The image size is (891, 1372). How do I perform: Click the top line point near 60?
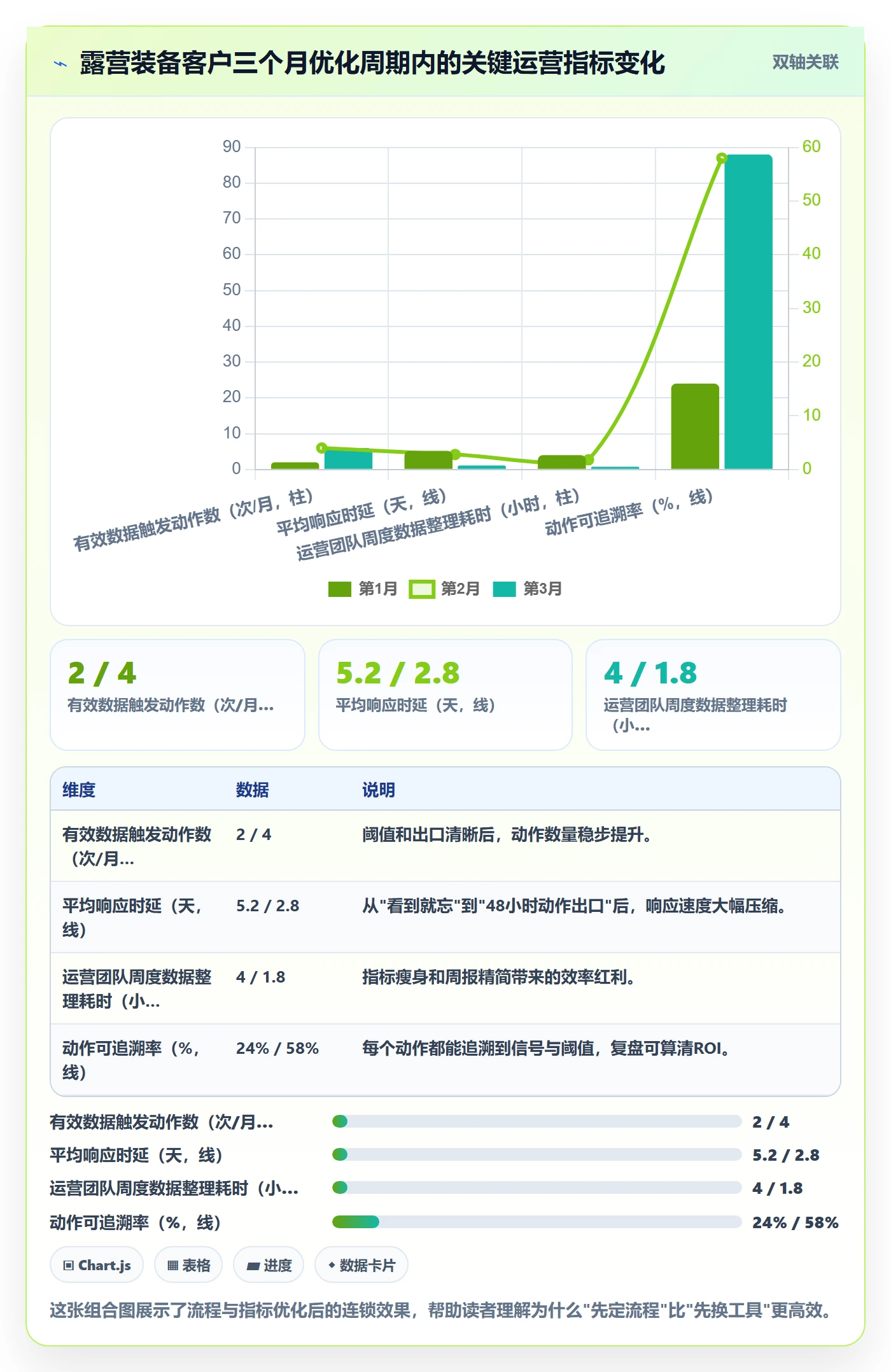pos(722,158)
